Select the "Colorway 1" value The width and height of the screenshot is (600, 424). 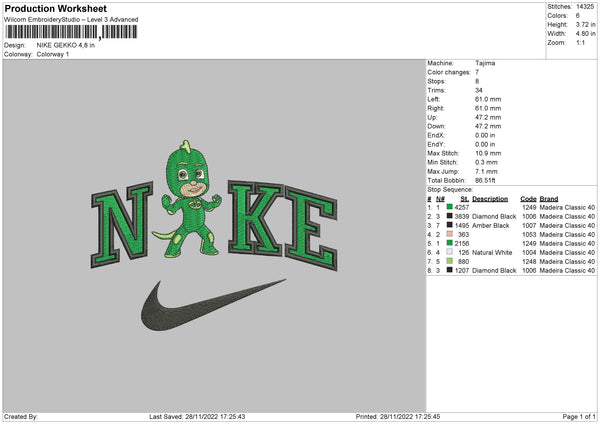[53, 54]
